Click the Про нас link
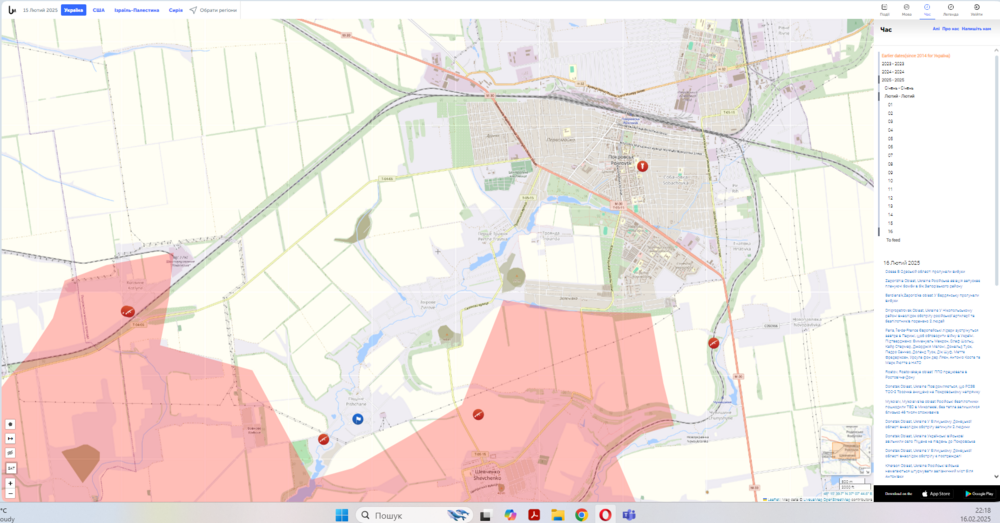The width and height of the screenshot is (1000, 523). (x=950, y=29)
